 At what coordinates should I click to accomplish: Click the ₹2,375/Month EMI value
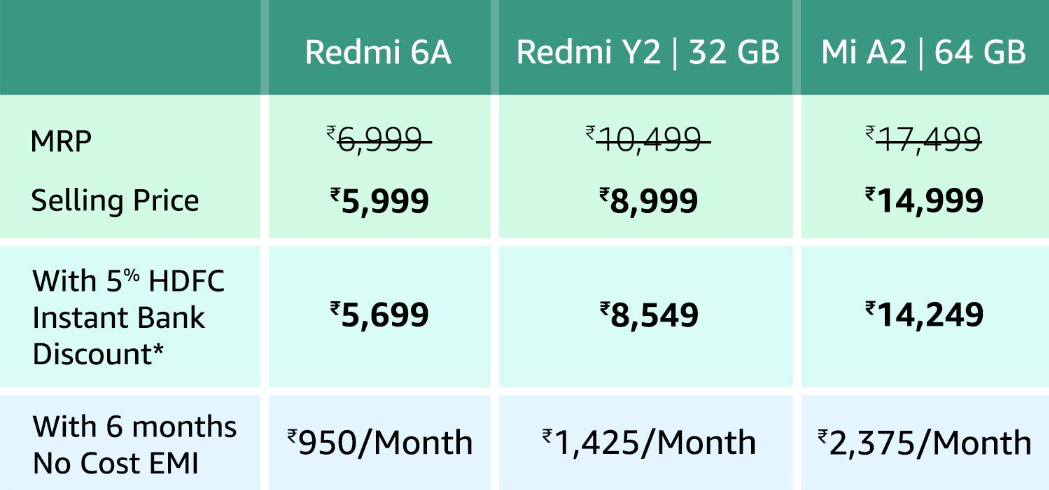[924, 442]
